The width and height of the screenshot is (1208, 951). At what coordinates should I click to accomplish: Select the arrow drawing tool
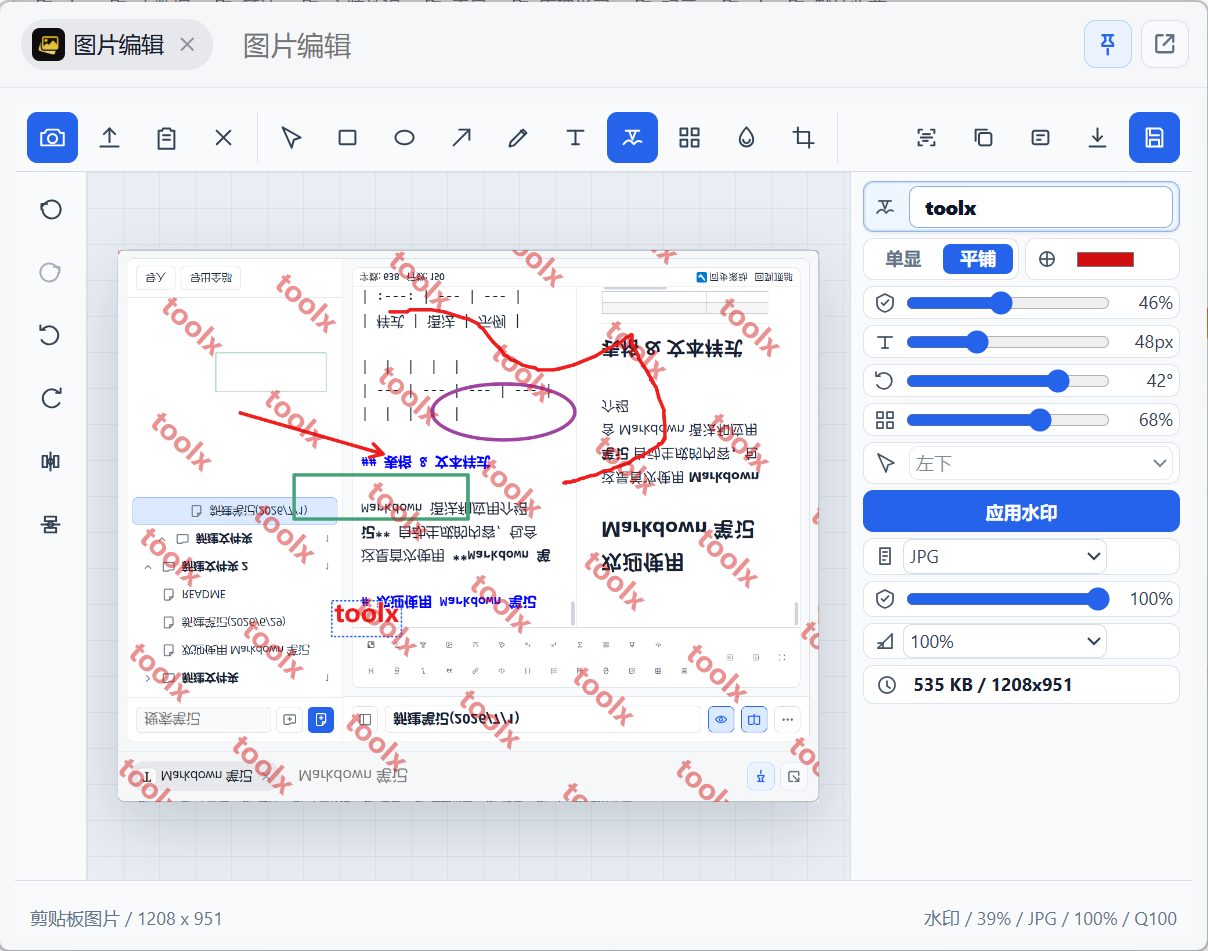(461, 138)
